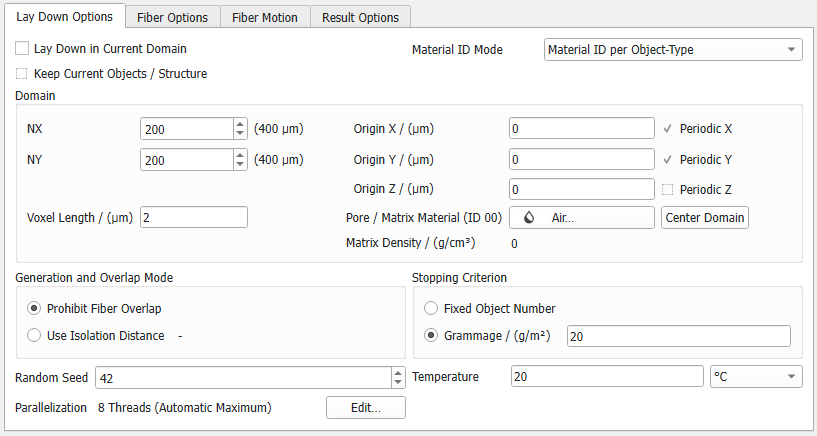Open the Air... pore material selector

pos(581,218)
